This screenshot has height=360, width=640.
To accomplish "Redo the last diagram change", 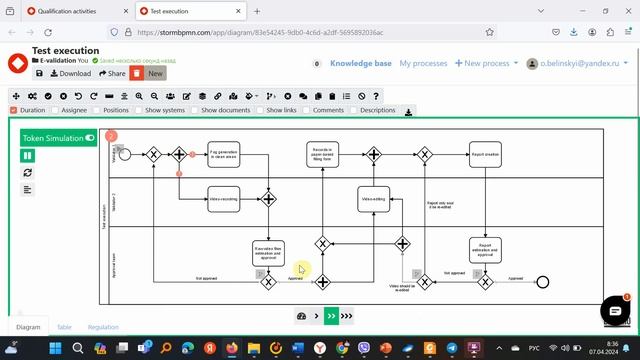I will (93, 96).
